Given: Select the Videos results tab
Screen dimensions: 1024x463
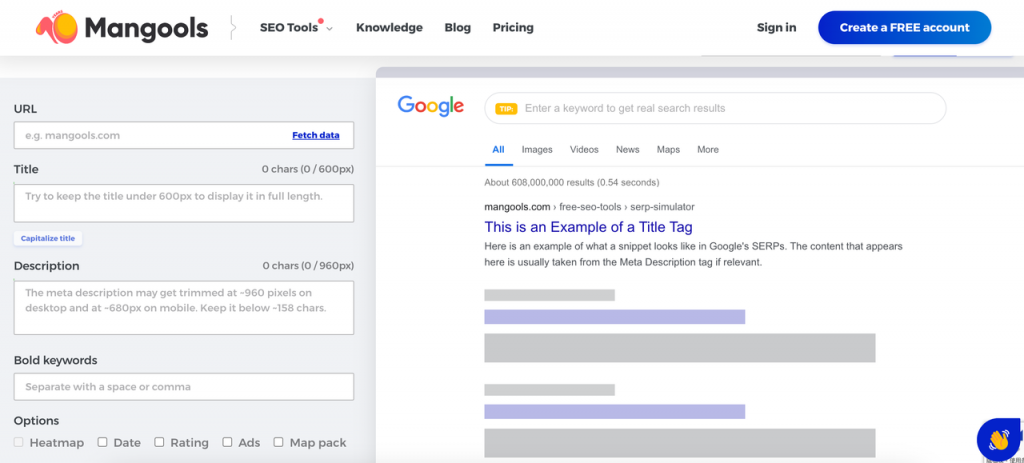Looking at the screenshot, I should tap(584, 150).
